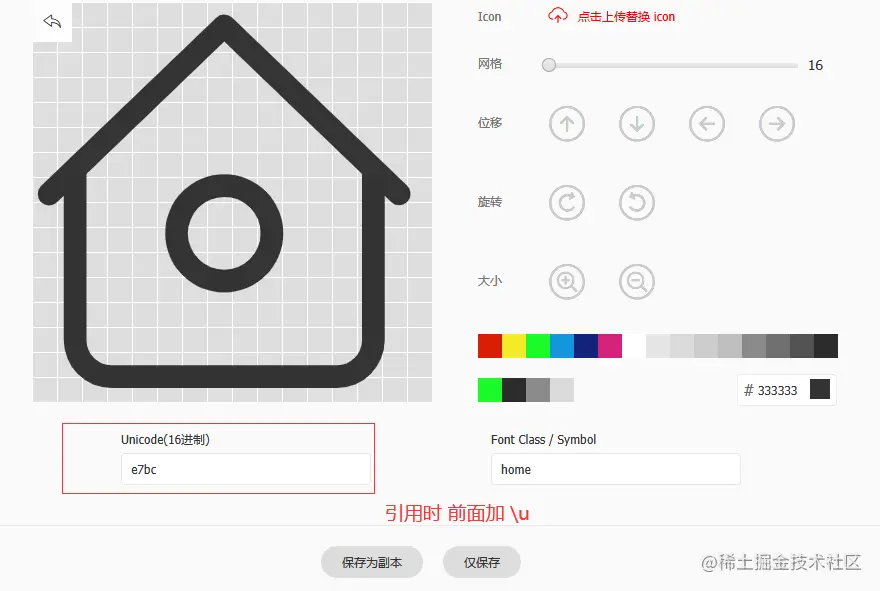
Task: Click 点击上传替换 icon link
Action: 626,17
